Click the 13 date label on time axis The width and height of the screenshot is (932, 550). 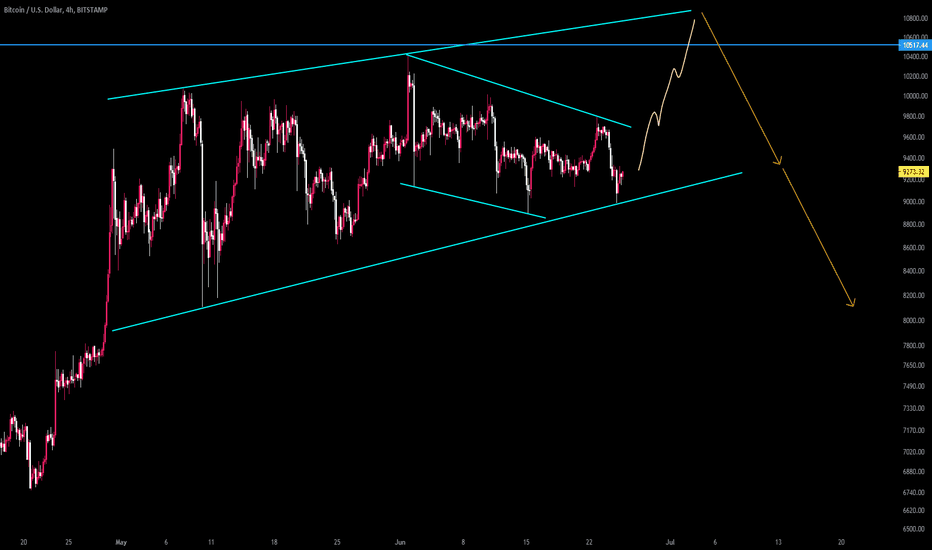(778, 542)
